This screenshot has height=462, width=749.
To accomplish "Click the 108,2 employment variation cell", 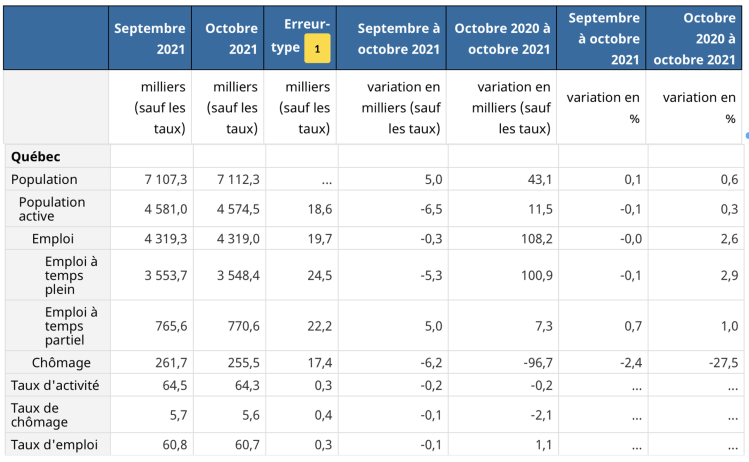I will (x=535, y=239).
